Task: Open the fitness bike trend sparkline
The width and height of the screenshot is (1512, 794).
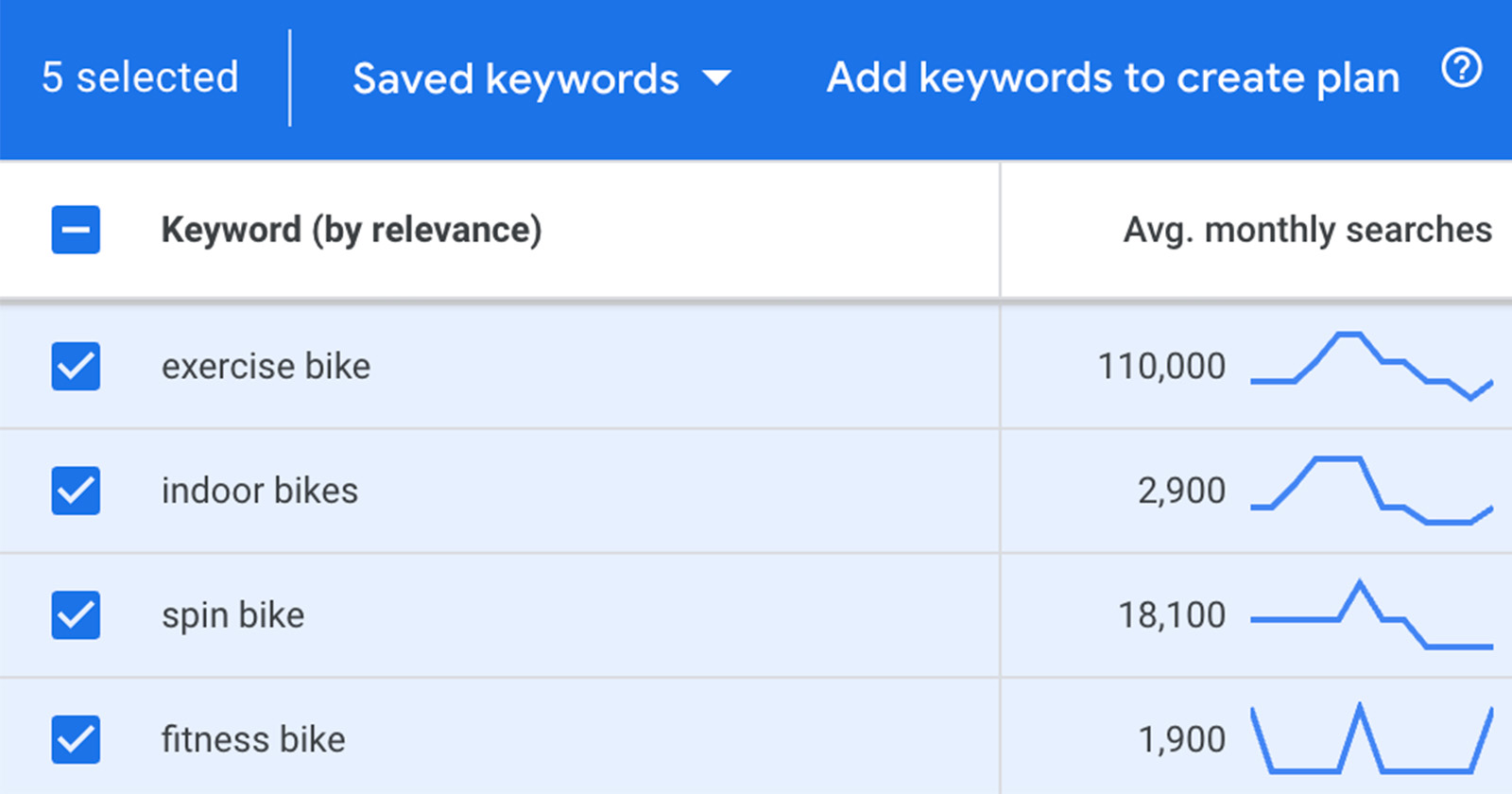Action: point(1371,739)
